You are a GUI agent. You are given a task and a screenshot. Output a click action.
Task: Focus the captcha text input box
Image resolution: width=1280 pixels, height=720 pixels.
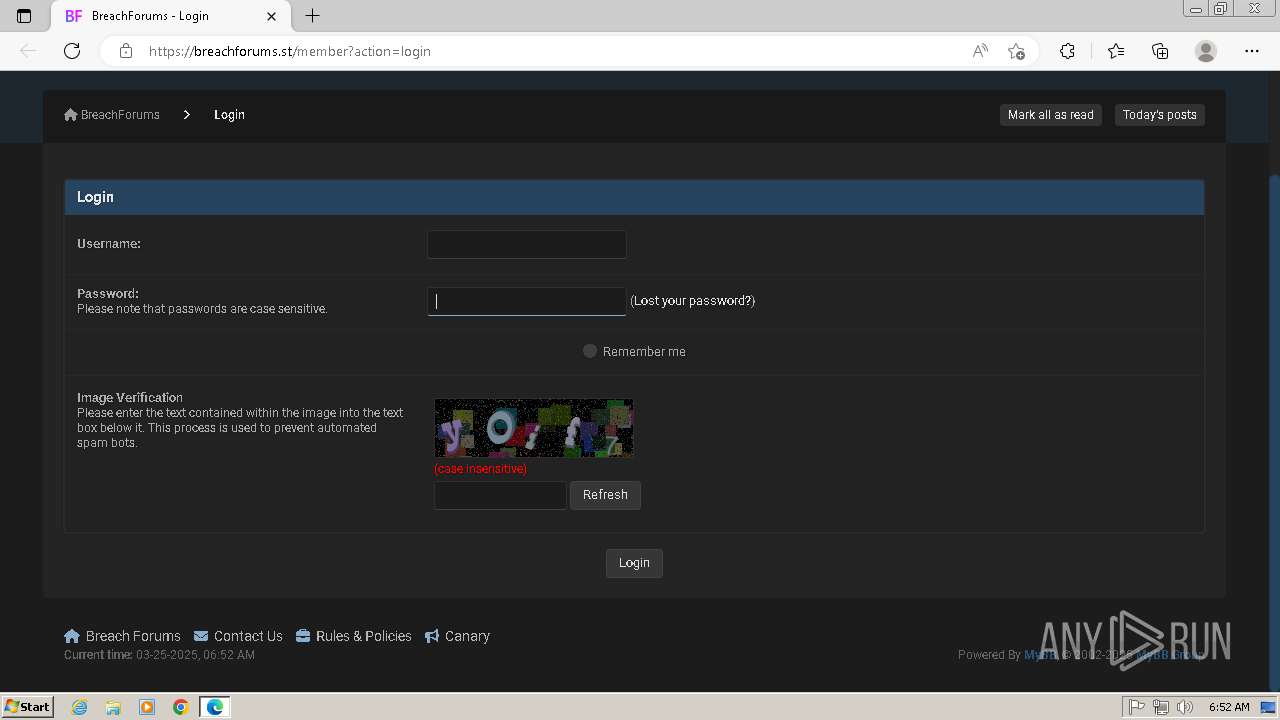point(500,495)
